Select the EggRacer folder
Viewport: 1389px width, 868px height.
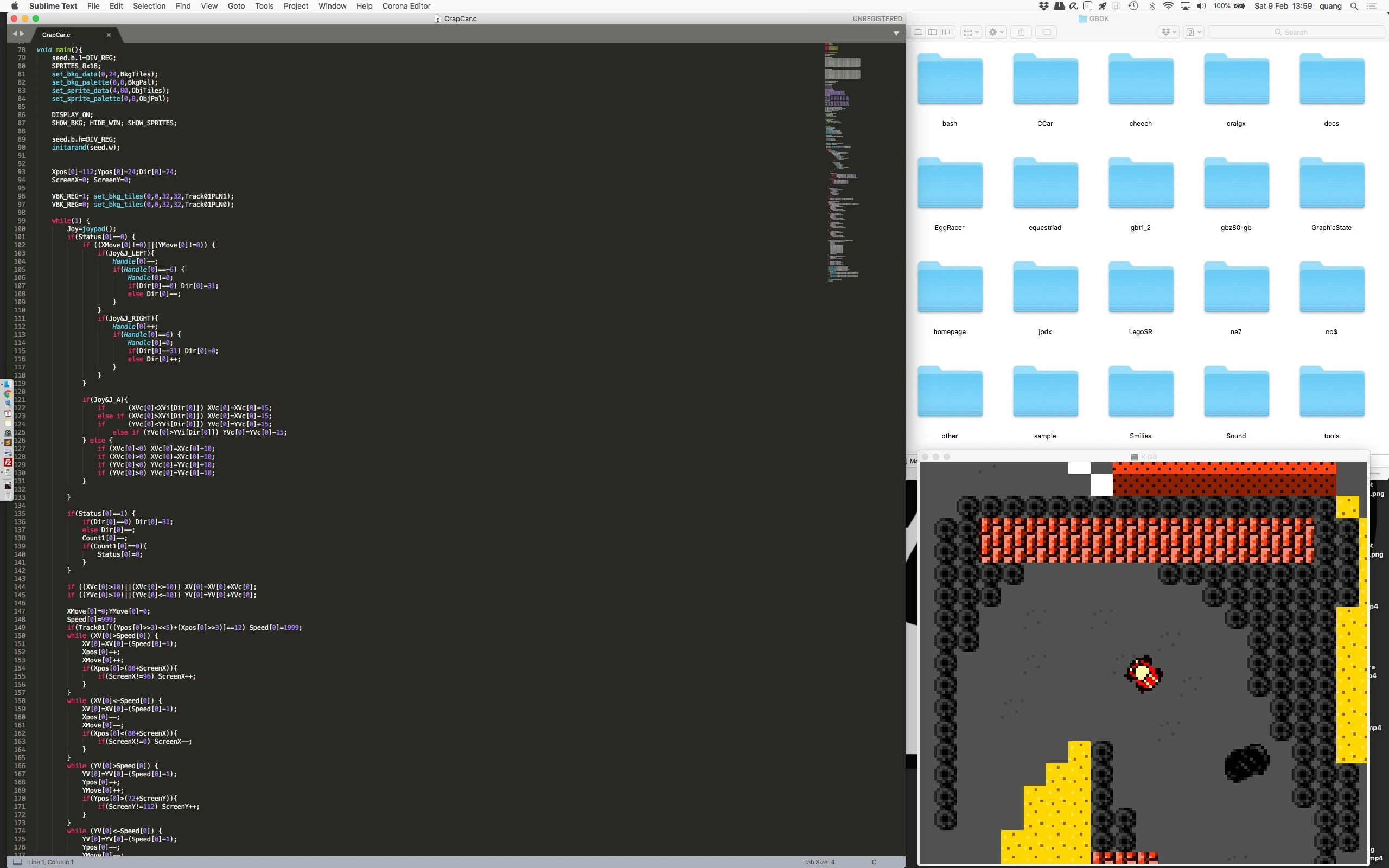point(950,184)
